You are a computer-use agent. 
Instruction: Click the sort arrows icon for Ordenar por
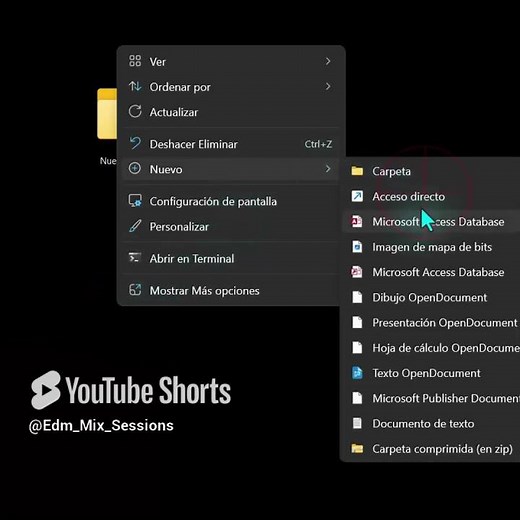pyautogui.click(x=135, y=86)
